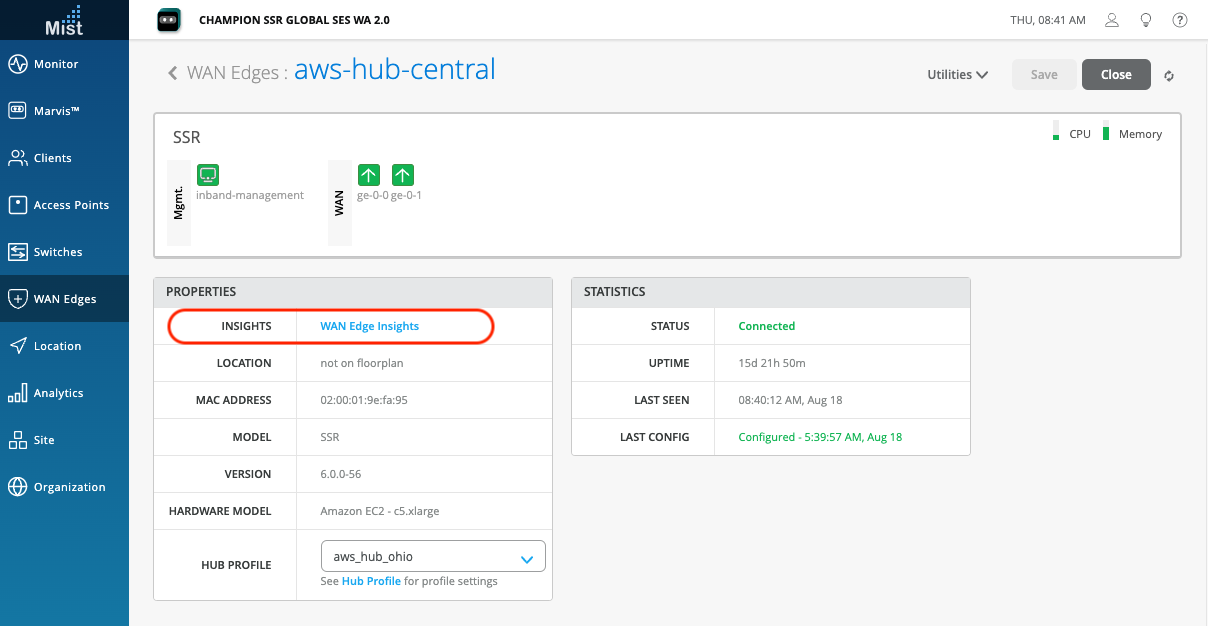Go to Access Points in sidebar

click(71, 205)
